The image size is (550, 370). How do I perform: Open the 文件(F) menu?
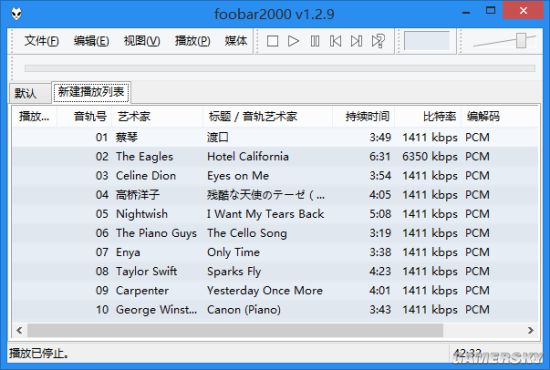click(x=41, y=41)
